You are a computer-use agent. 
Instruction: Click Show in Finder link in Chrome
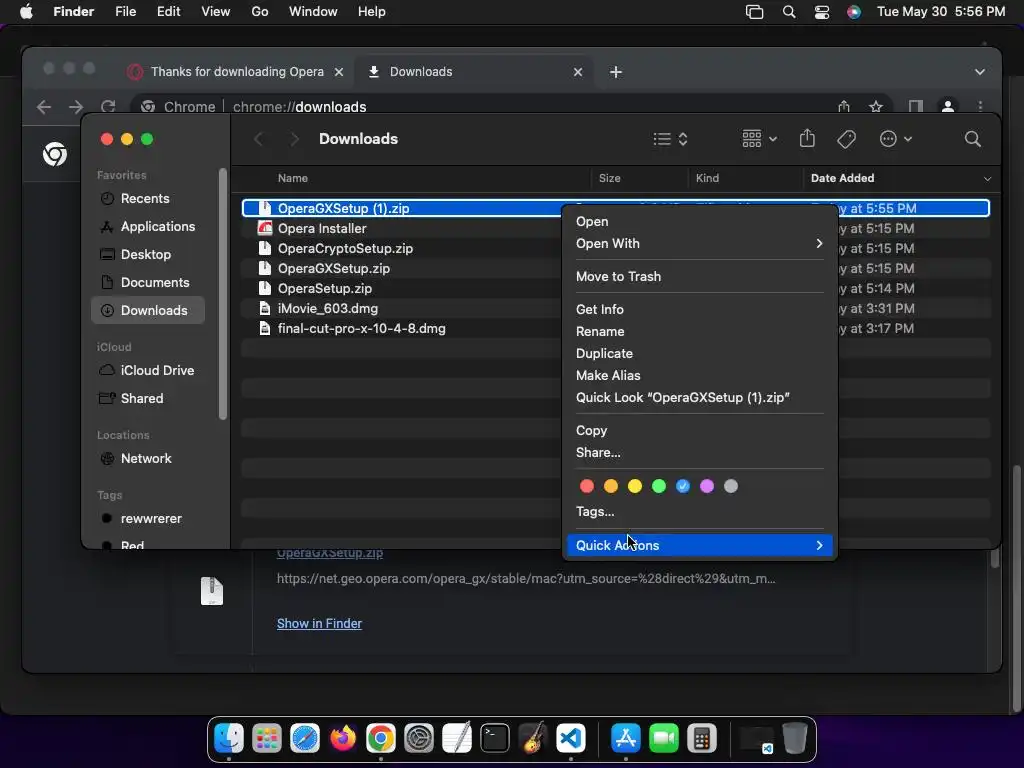319,624
